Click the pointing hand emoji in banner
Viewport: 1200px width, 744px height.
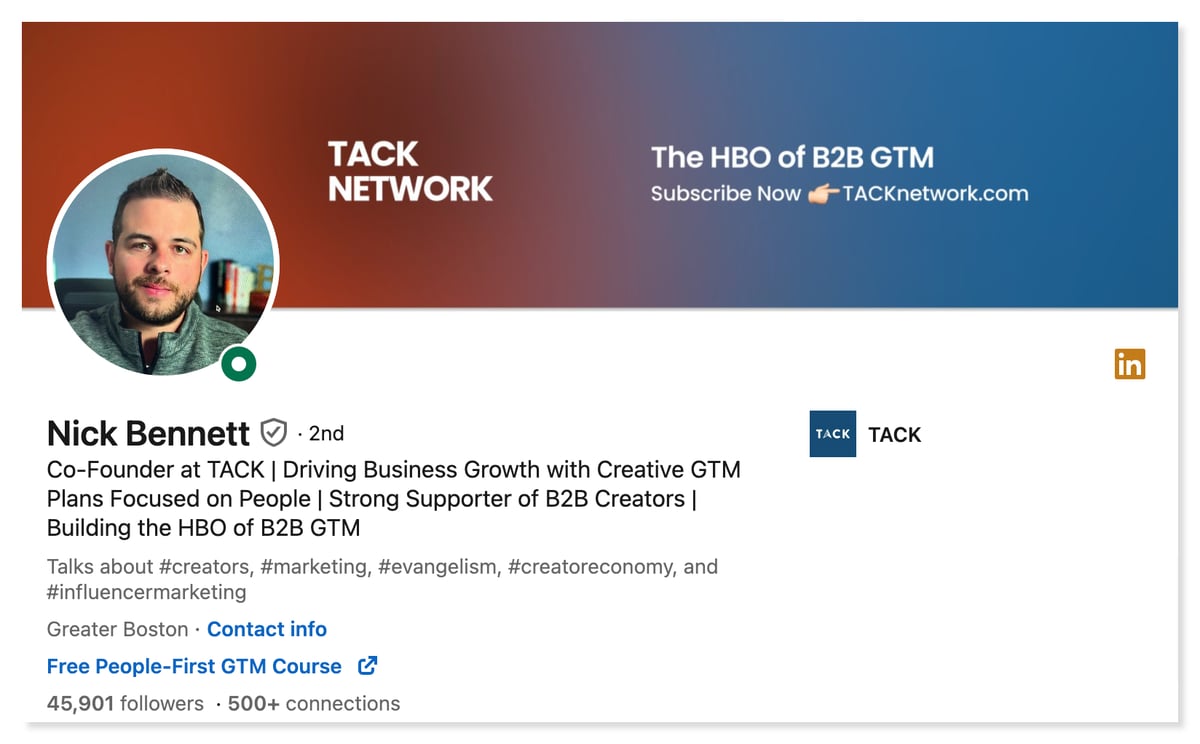823,194
